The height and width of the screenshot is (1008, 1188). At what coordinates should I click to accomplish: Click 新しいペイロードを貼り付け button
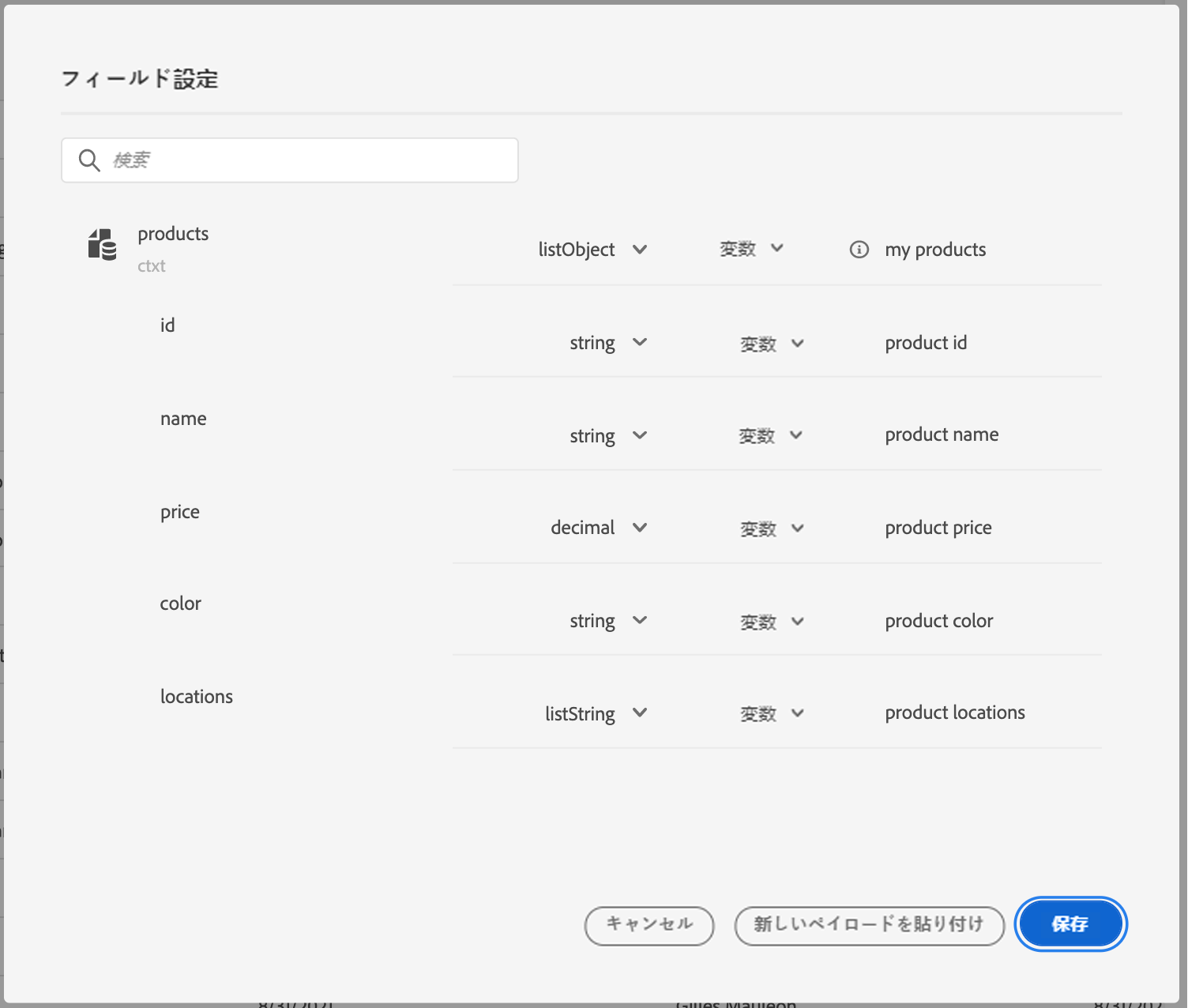[x=869, y=926]
